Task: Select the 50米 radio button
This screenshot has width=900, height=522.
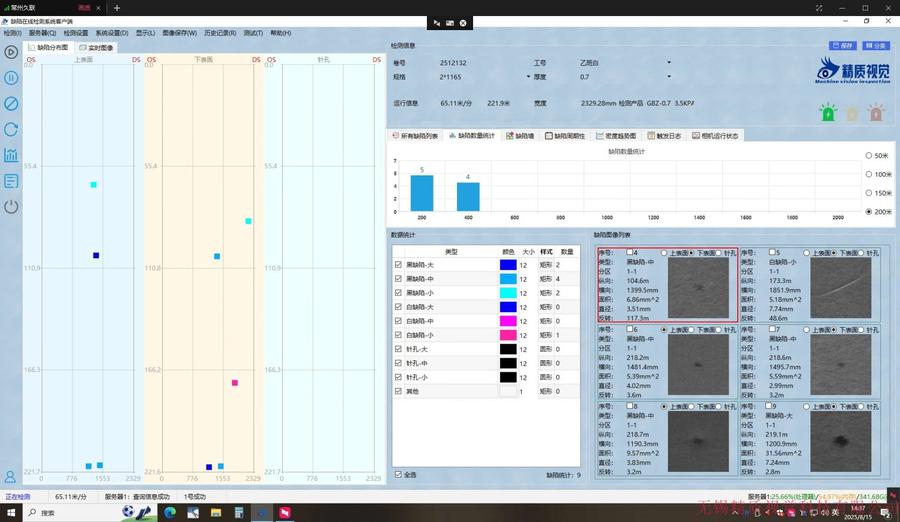Action: coord(867,156)
